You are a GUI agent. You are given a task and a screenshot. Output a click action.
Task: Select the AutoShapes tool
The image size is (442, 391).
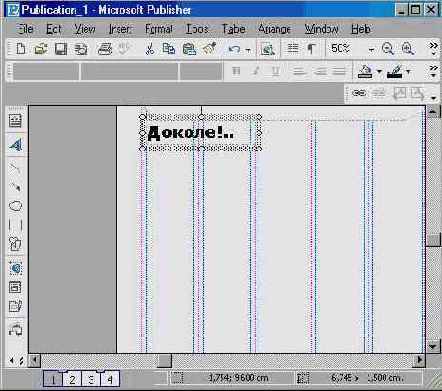15,244
